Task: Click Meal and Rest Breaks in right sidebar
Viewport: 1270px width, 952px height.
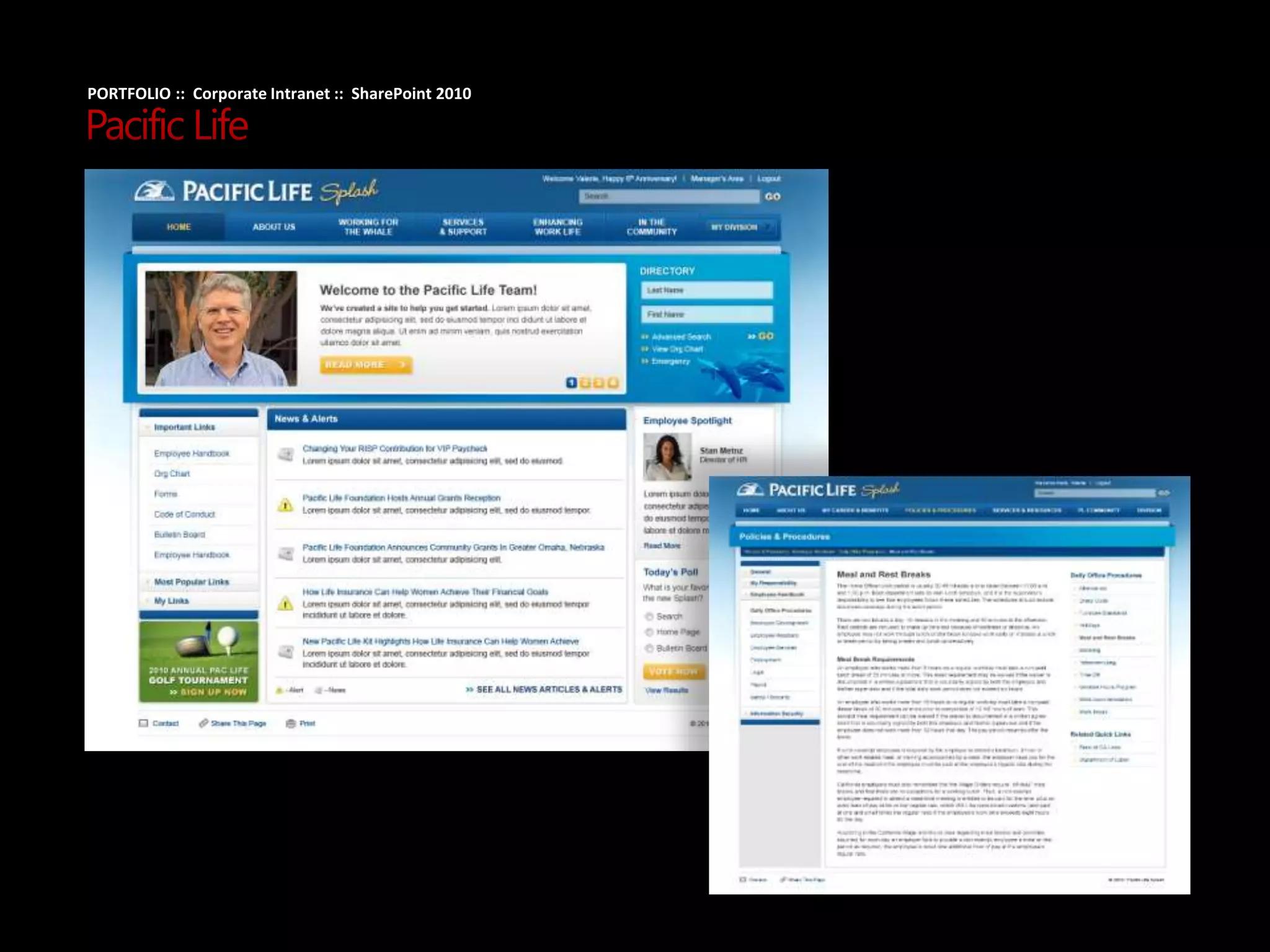Action: click(1107, 637)
